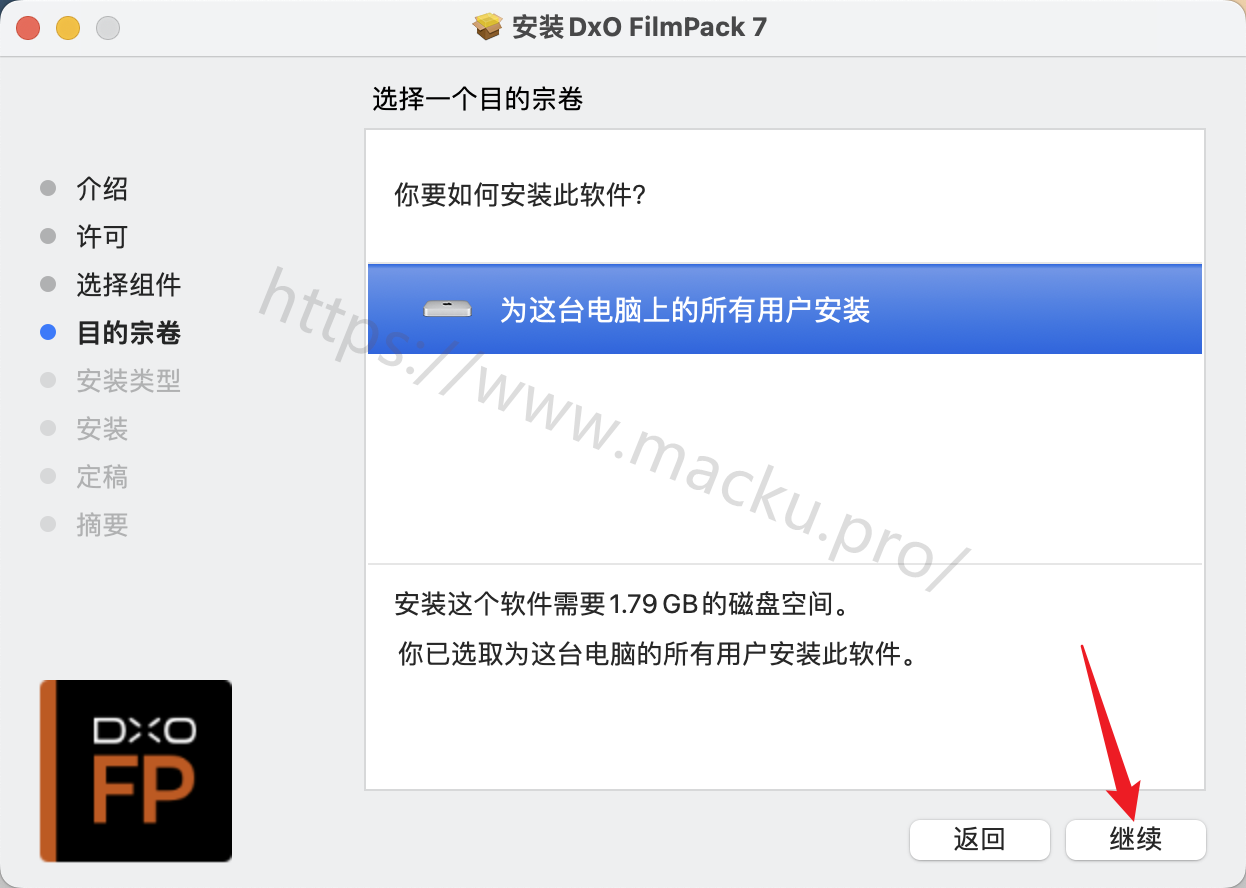Click the gray bullet beside 介绍
Viewport: 1246px width, 888px height.
coord(48,189)
